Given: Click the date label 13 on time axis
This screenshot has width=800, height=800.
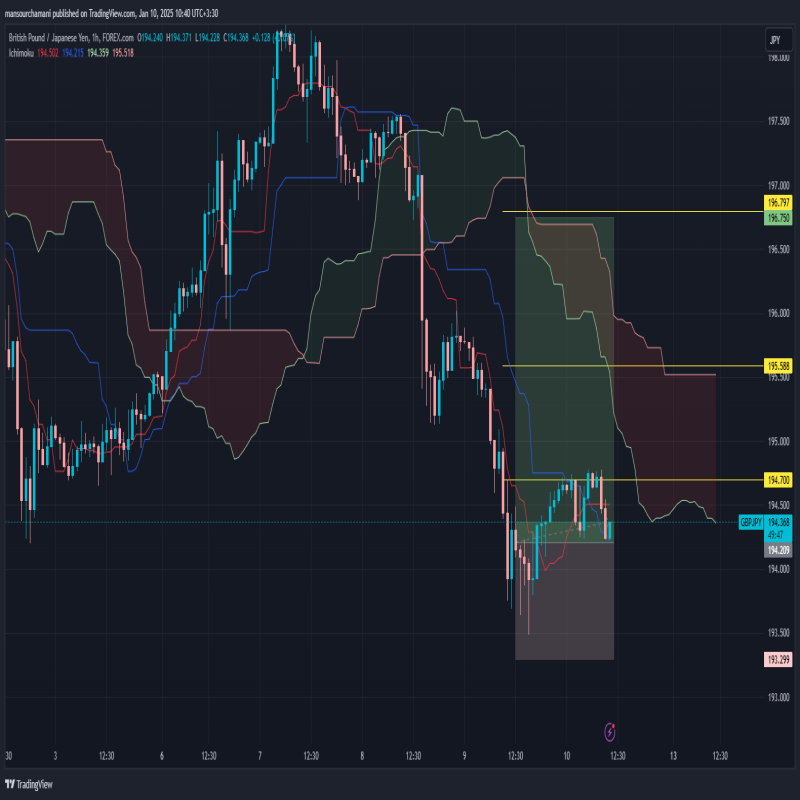Looking at the screenshot, I should [672, 756].
